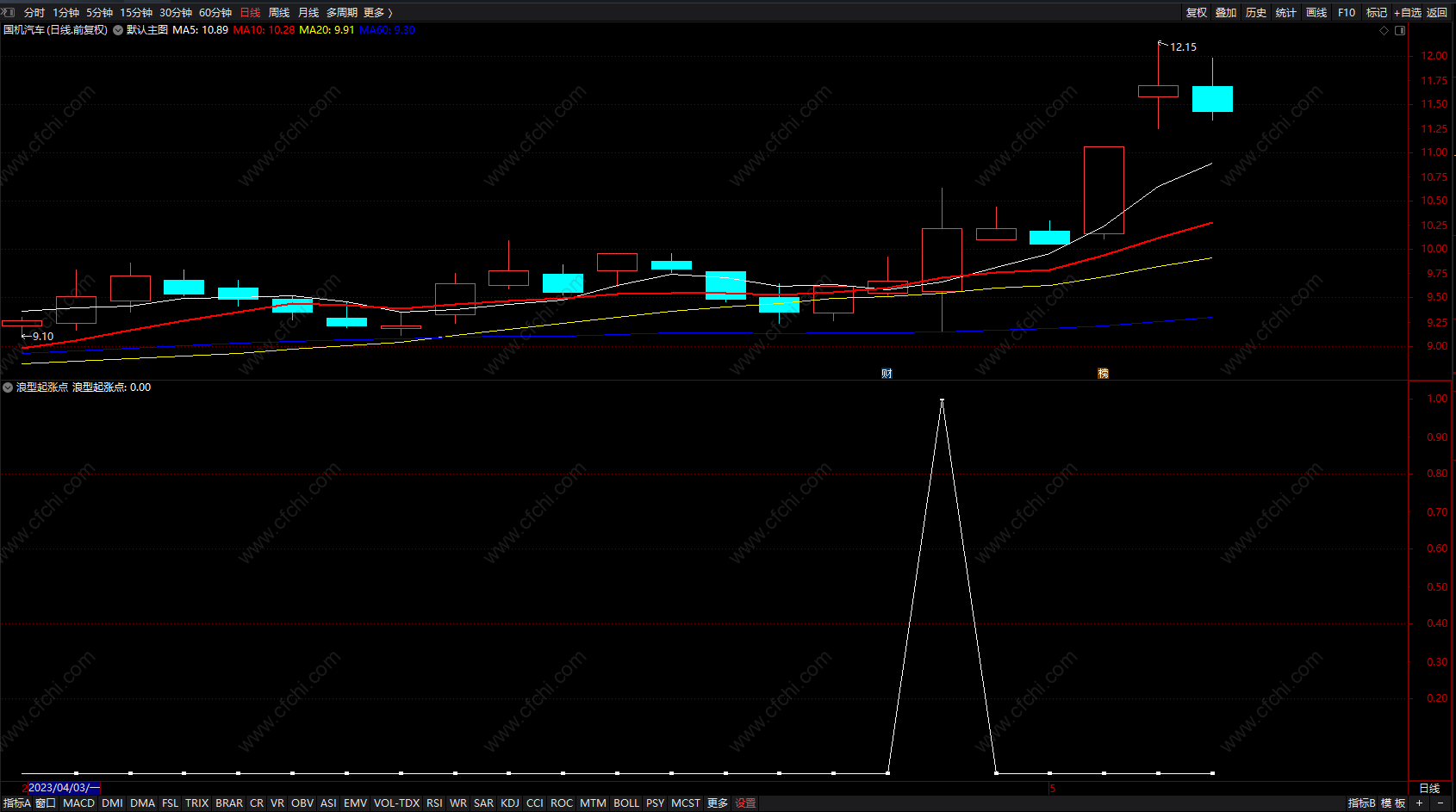
Task: Zoom out the chart with minus button
Action: coord(1440,803)
